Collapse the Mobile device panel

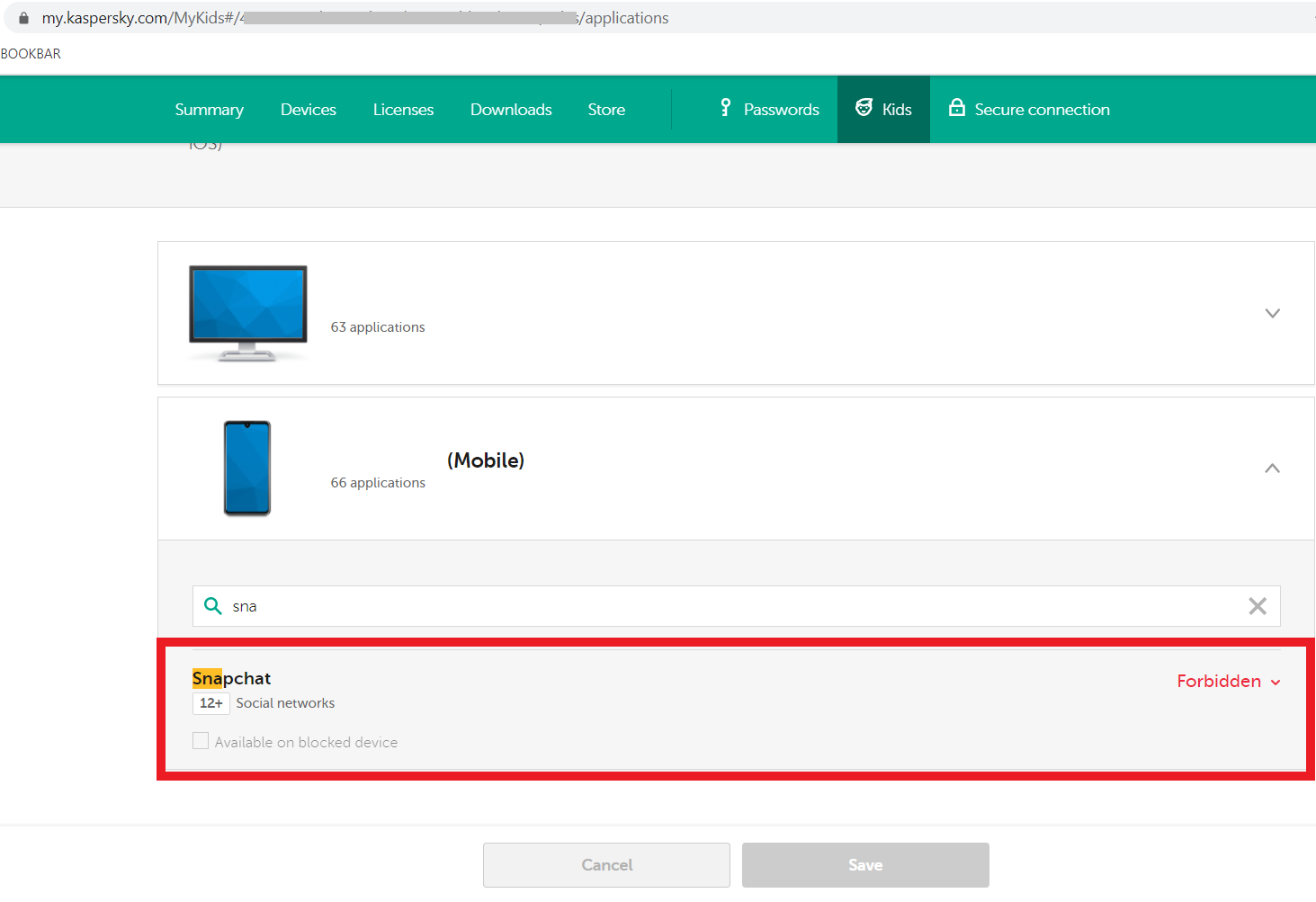point(1272,469)
